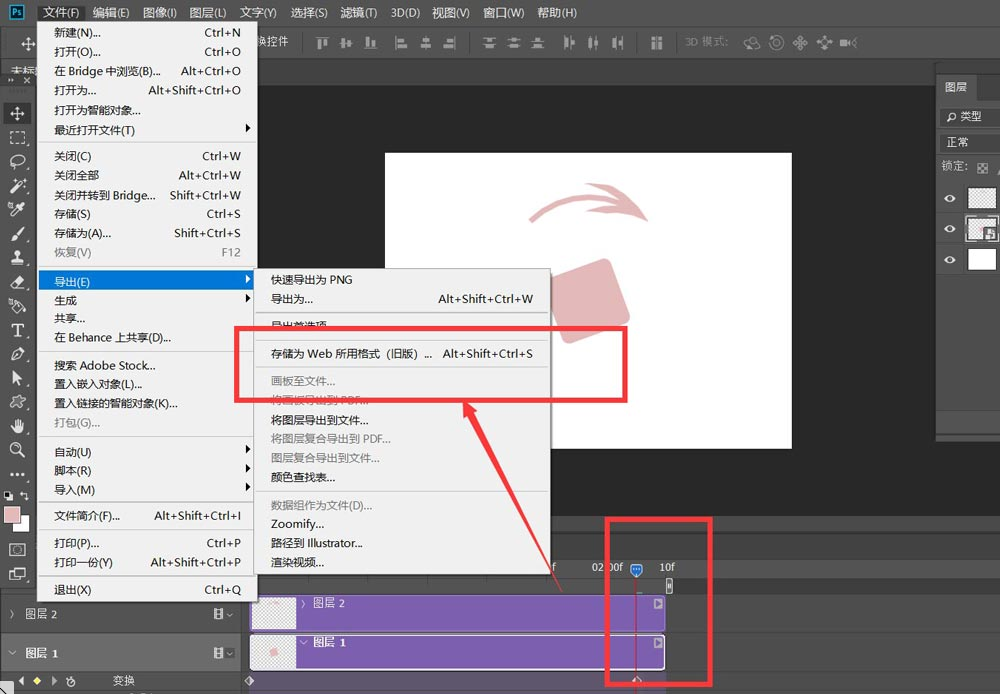1002x694 pixels.
Task: Select the Paint Bucket tool
Action: click(17, 306)
